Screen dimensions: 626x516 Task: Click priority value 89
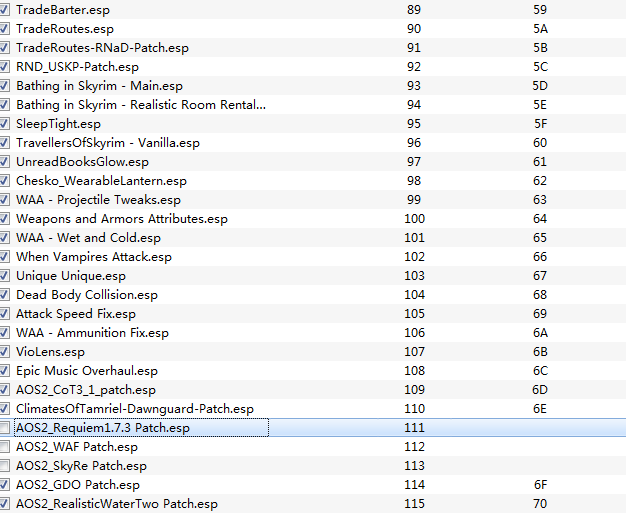414,10
